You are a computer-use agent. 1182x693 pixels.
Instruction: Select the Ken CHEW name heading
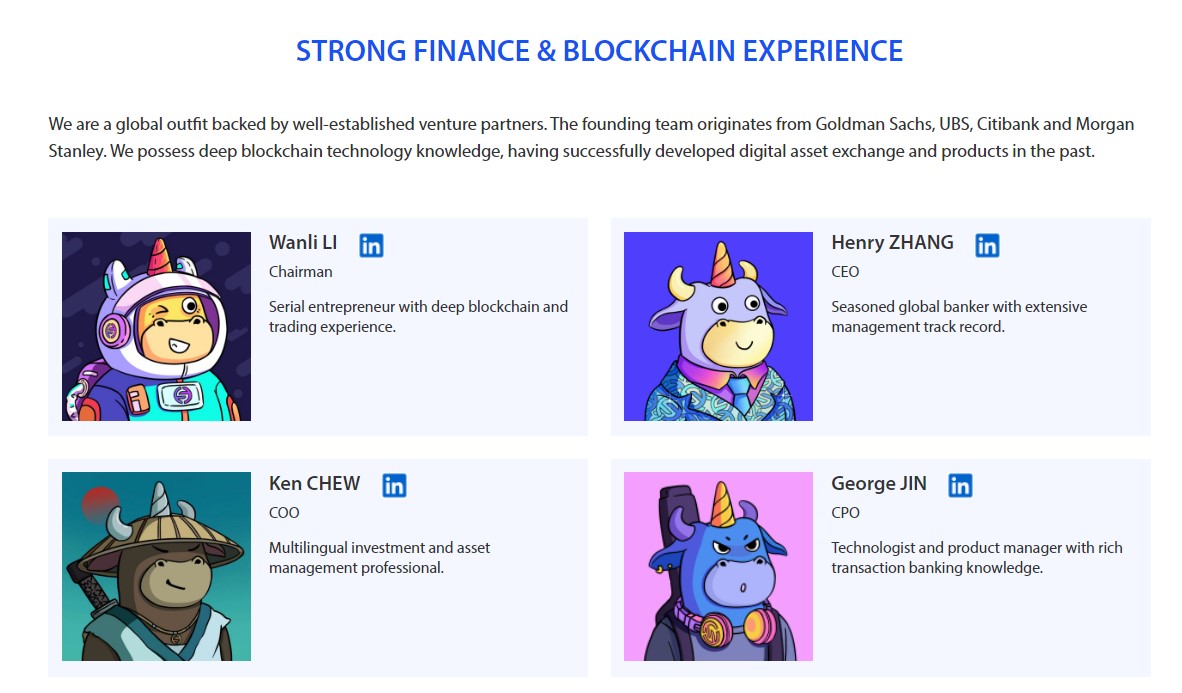pos(314,483)
